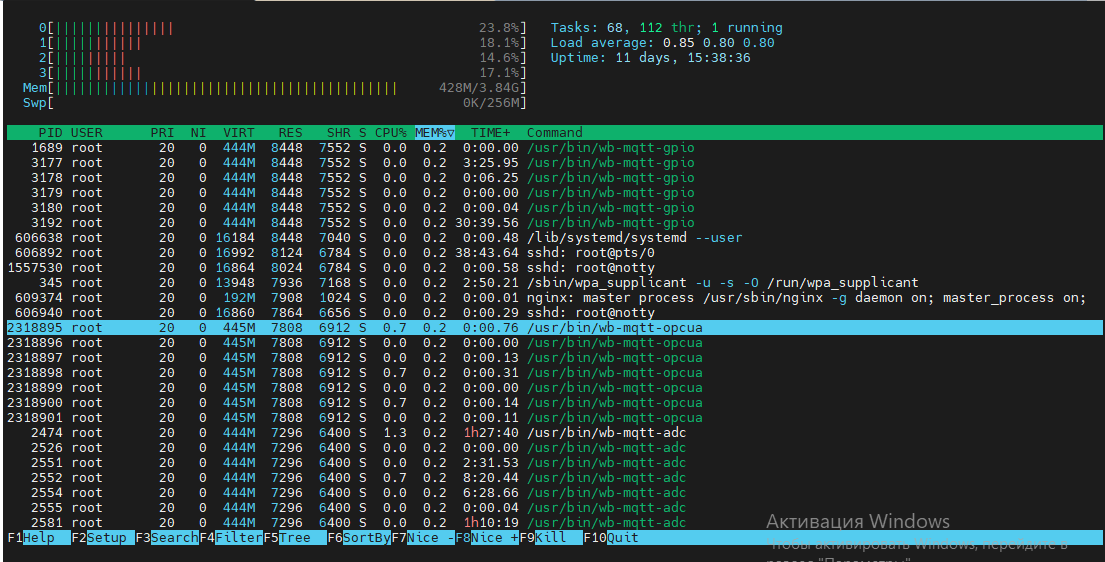Click the Mem usage meter bar
This screenshot has width=1105, height=562.
pyautogui.click(x=275, y=88)
